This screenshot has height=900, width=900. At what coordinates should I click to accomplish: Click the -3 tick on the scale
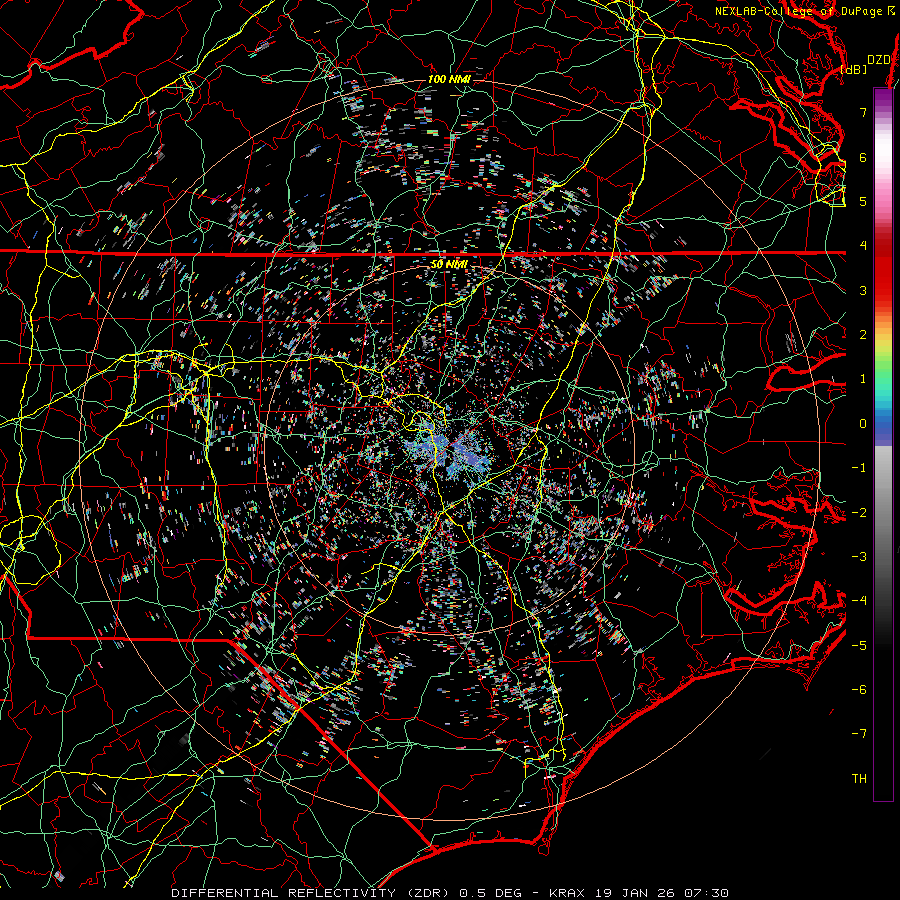pos(859,557)
